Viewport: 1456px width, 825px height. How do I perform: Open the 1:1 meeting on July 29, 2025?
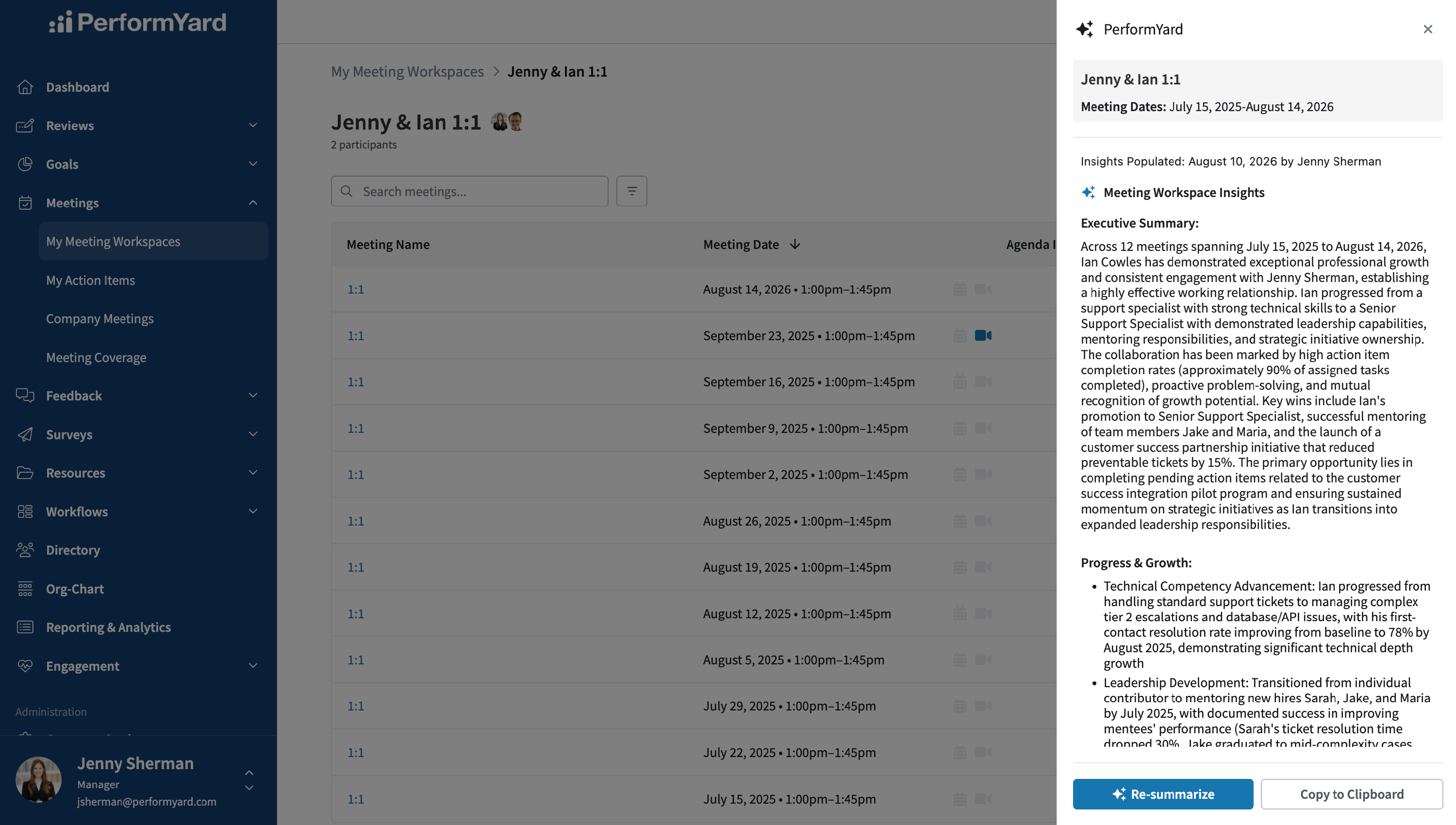(355, 706)
